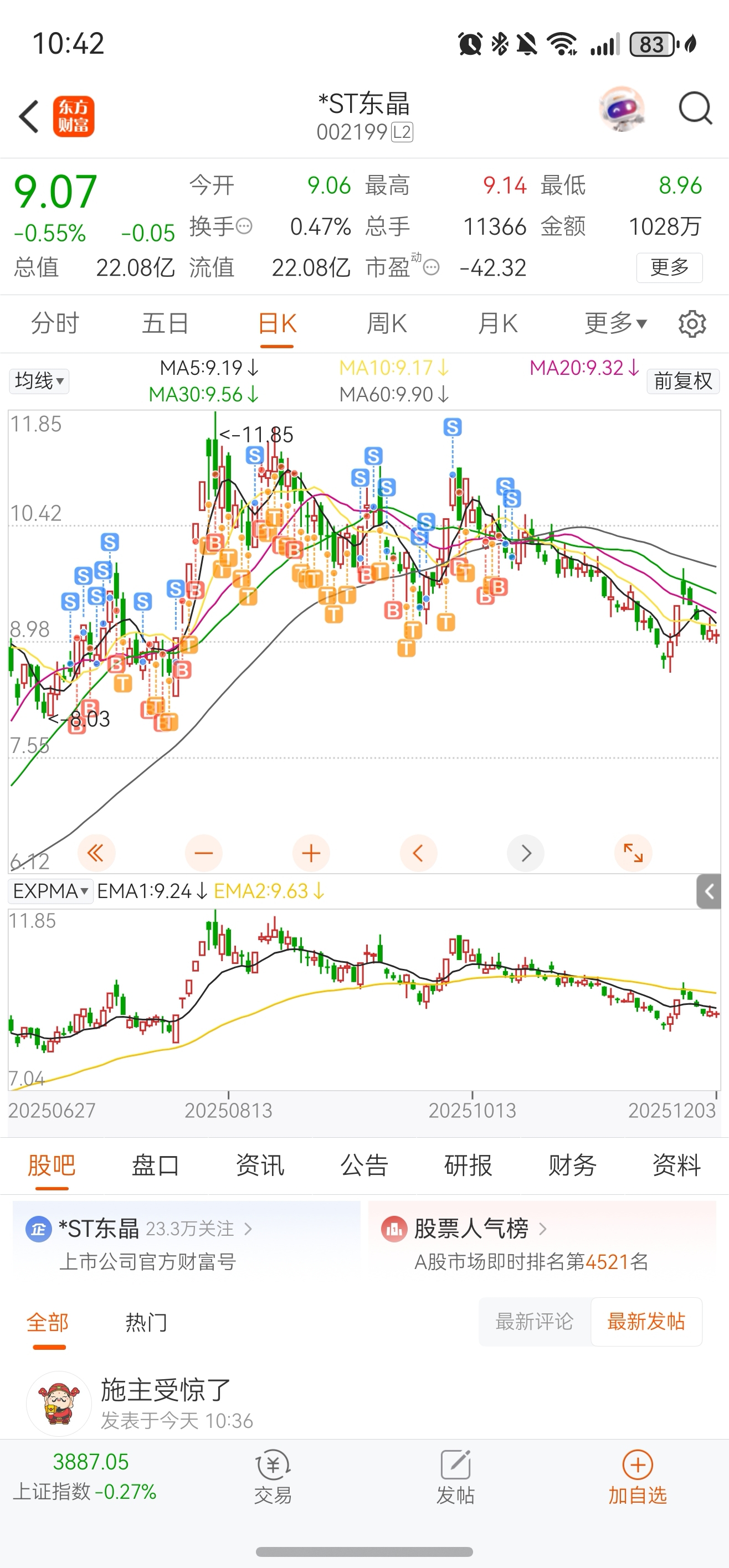Open the 公告 section tab

[364, 1165]
